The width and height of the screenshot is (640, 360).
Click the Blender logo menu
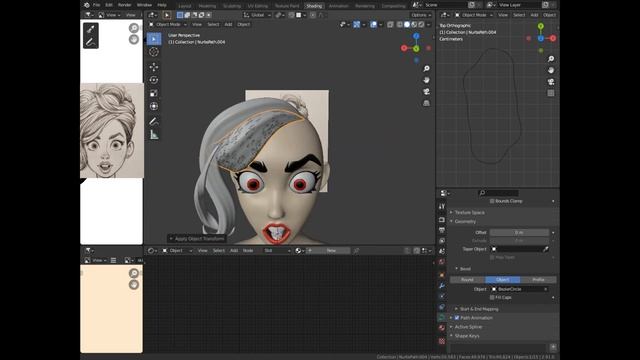point(87,5)
